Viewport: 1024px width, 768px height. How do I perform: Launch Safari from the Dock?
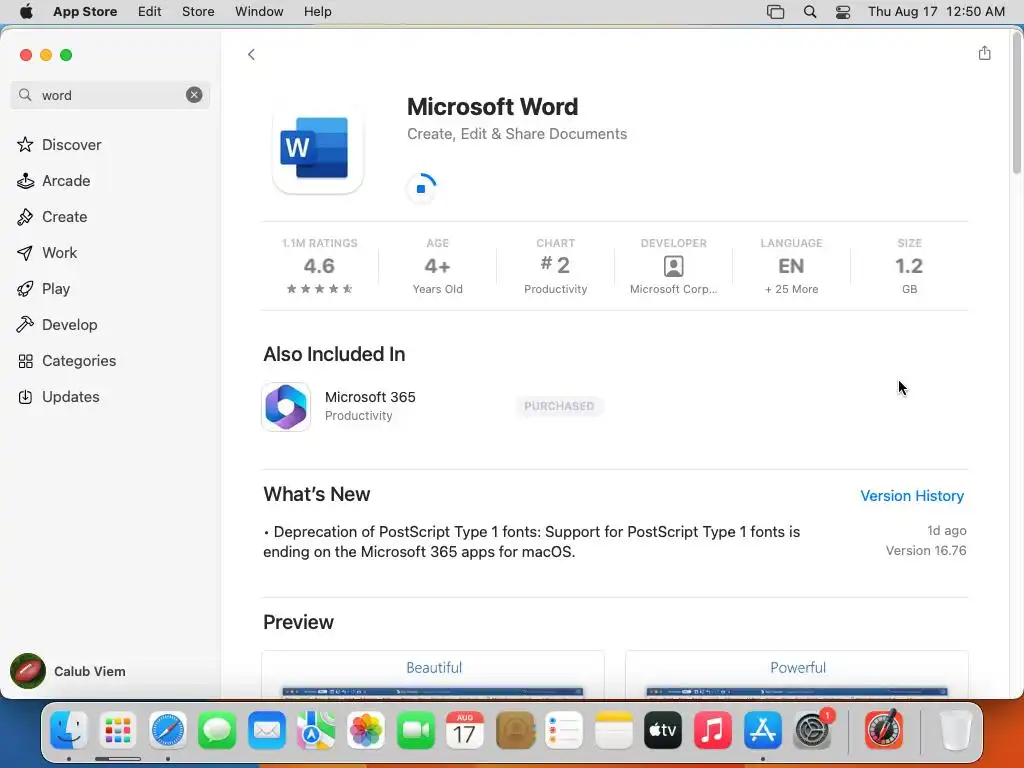tap(168, 729)
